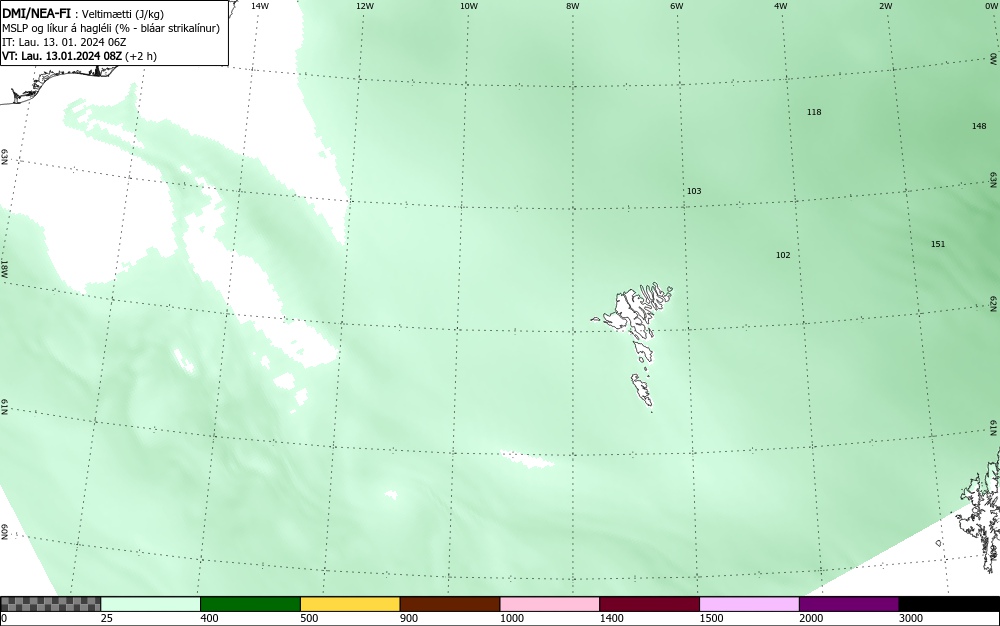Click the legend scale value 2000
Image resolution: width=1000 pixels, height=626 pixels.
pyautogui.click(x=811, y=618)
